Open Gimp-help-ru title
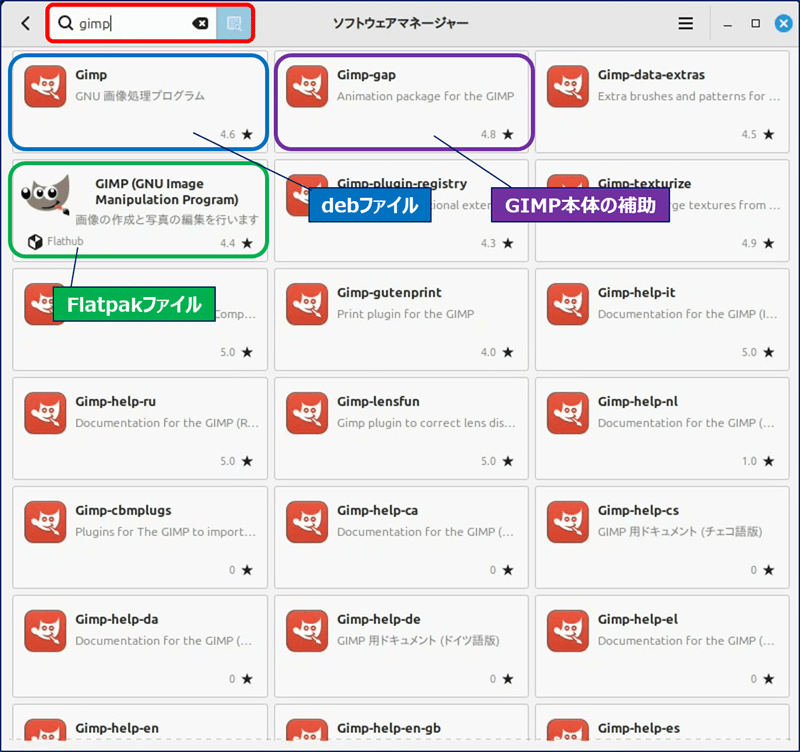The image size is (800, 752). coord(116,402)
